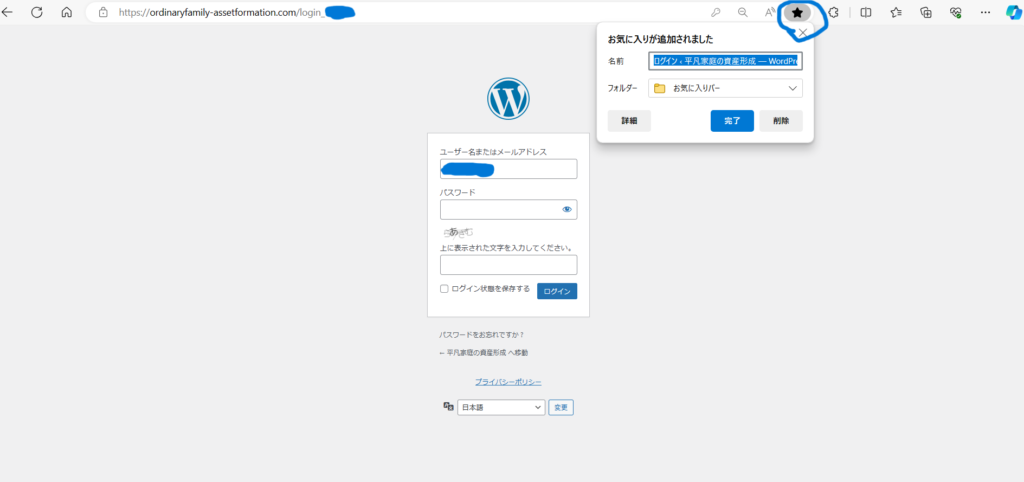Image resolution: width=1024 pixels, height=482 pixels.
Task: Click the 上に表示された文字を入力してください。 label
Action: [507, 248]
